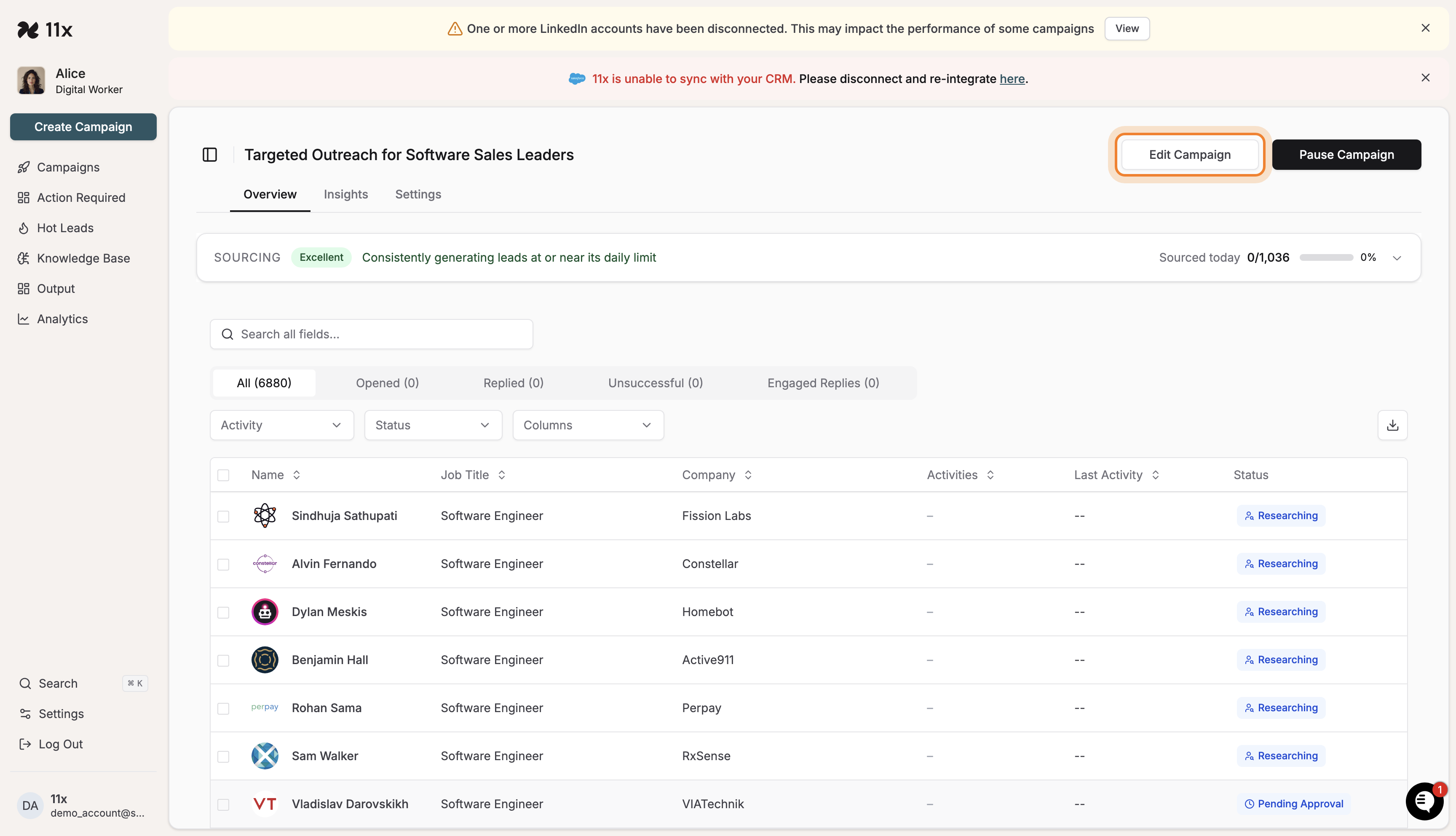Screen dimensions: 1456x836
Task: Switch to the Insights tab
Action: click(345, 195)
